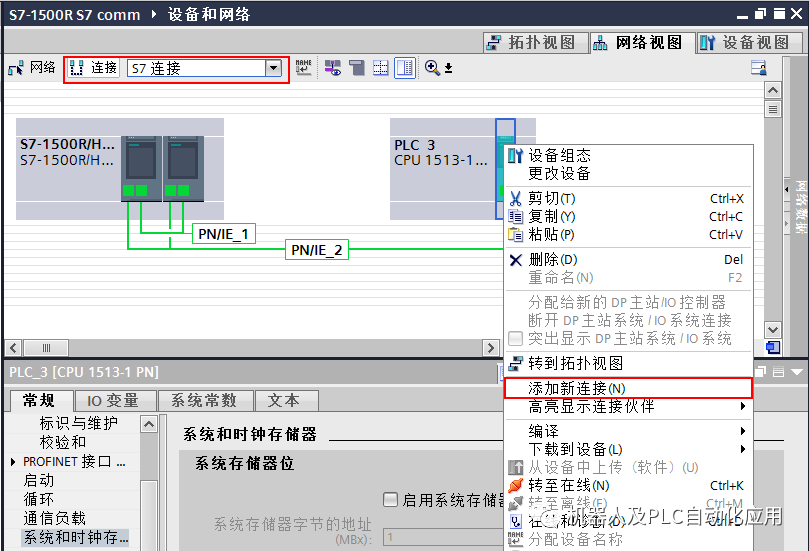Click the zoom magnifier icon
Viewport: 809px width, 551px height.
432,68
